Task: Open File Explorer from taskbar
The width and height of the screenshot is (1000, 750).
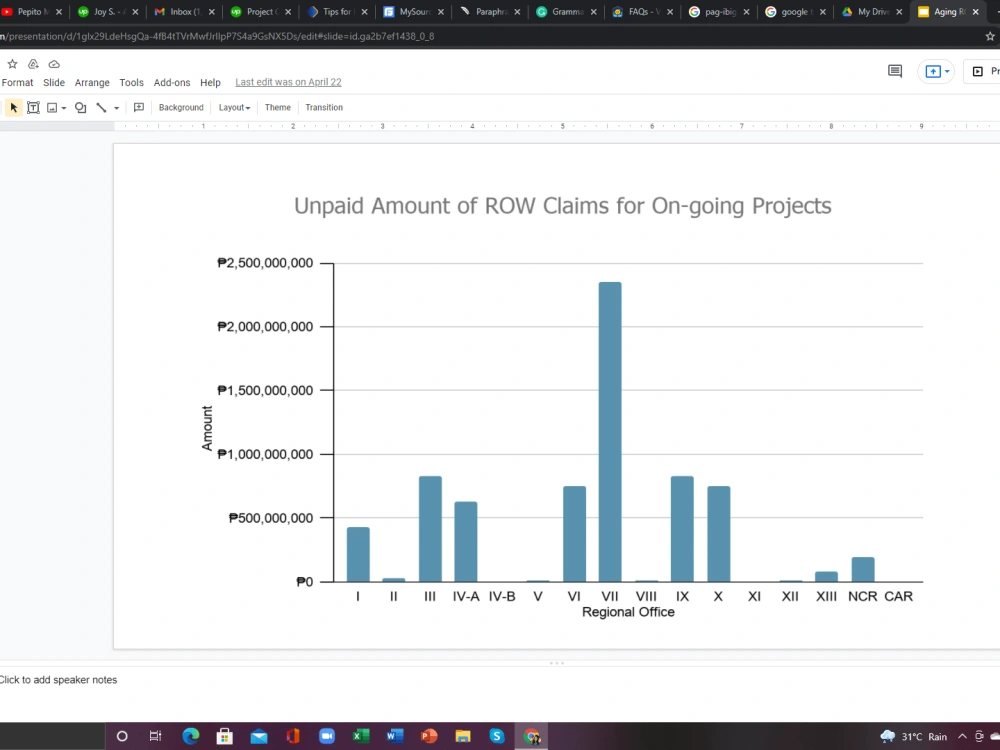Action: point(462,737)
